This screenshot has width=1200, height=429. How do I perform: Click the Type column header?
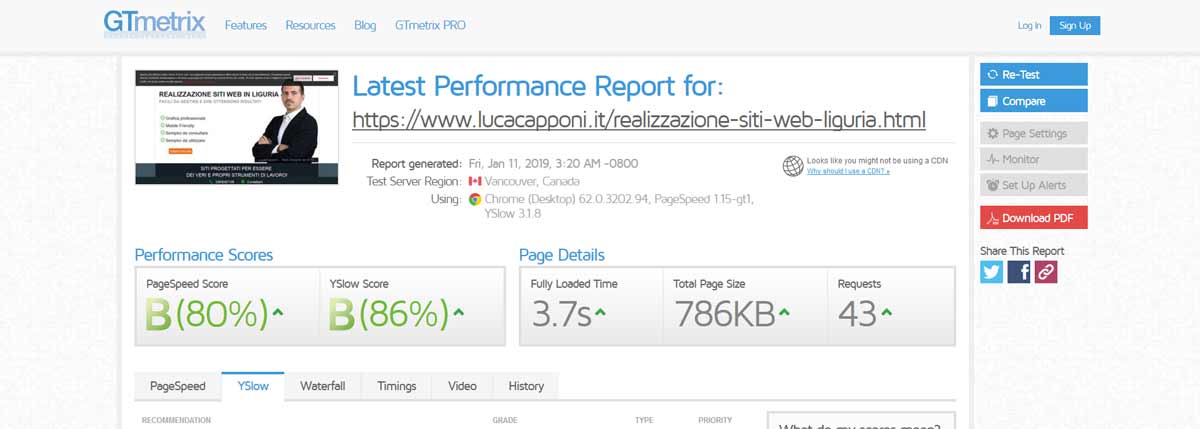tap(644, 420)
